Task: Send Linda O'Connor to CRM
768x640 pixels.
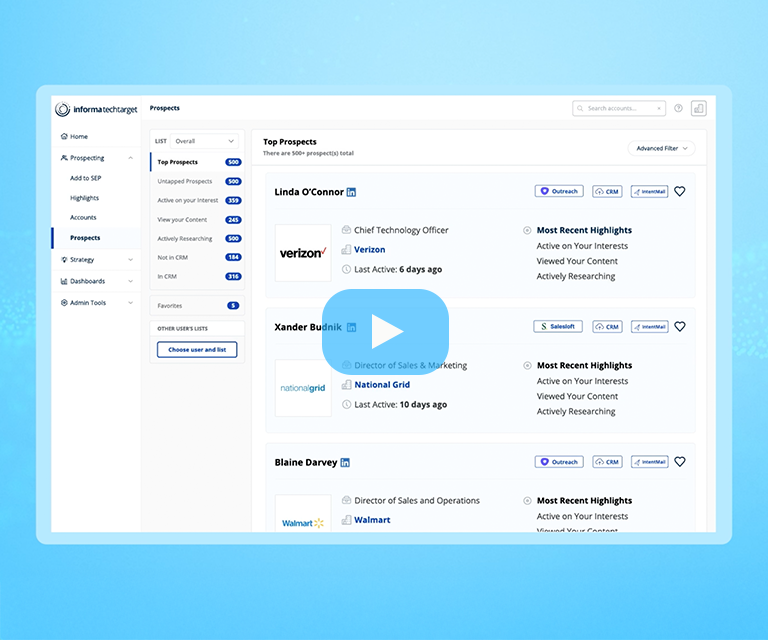Action: point(607,191)
